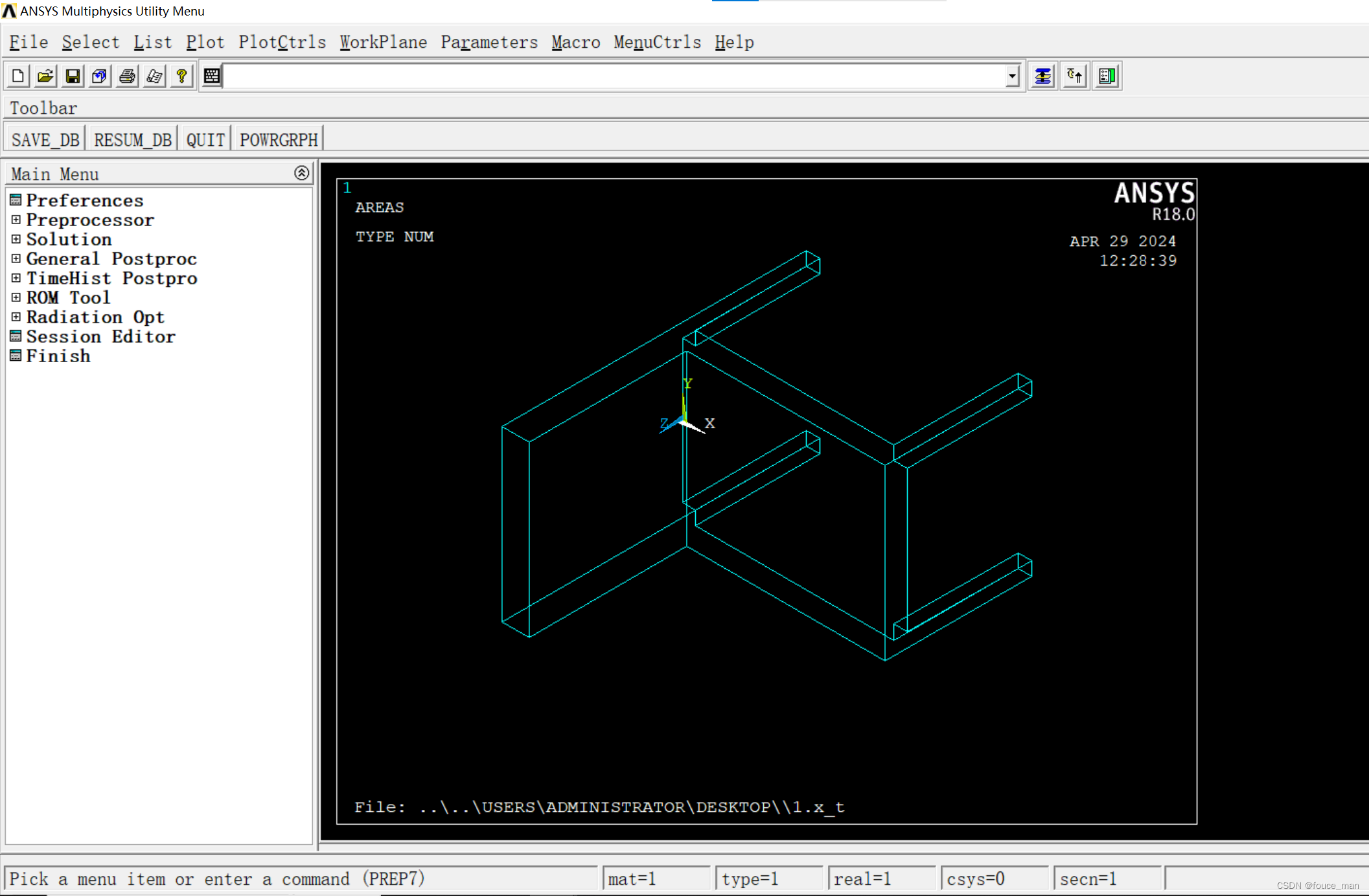Click QUIT in the Toolbar
This screenshot has height=896, width=1369.
[205, 138]
